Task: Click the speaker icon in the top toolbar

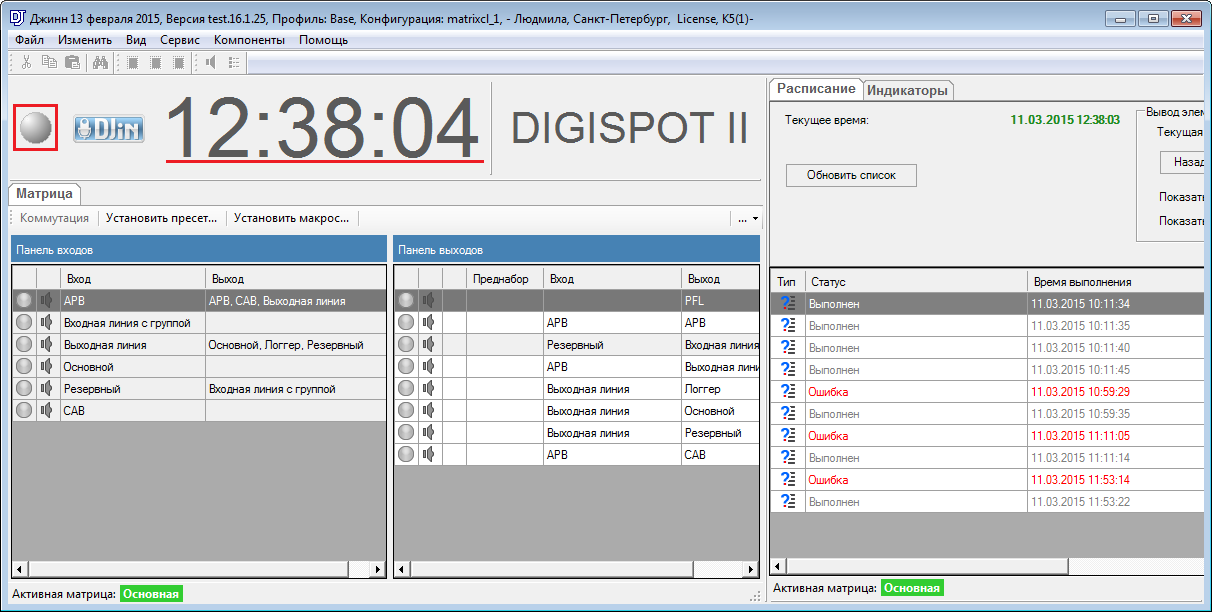Action: pos(211,62)
